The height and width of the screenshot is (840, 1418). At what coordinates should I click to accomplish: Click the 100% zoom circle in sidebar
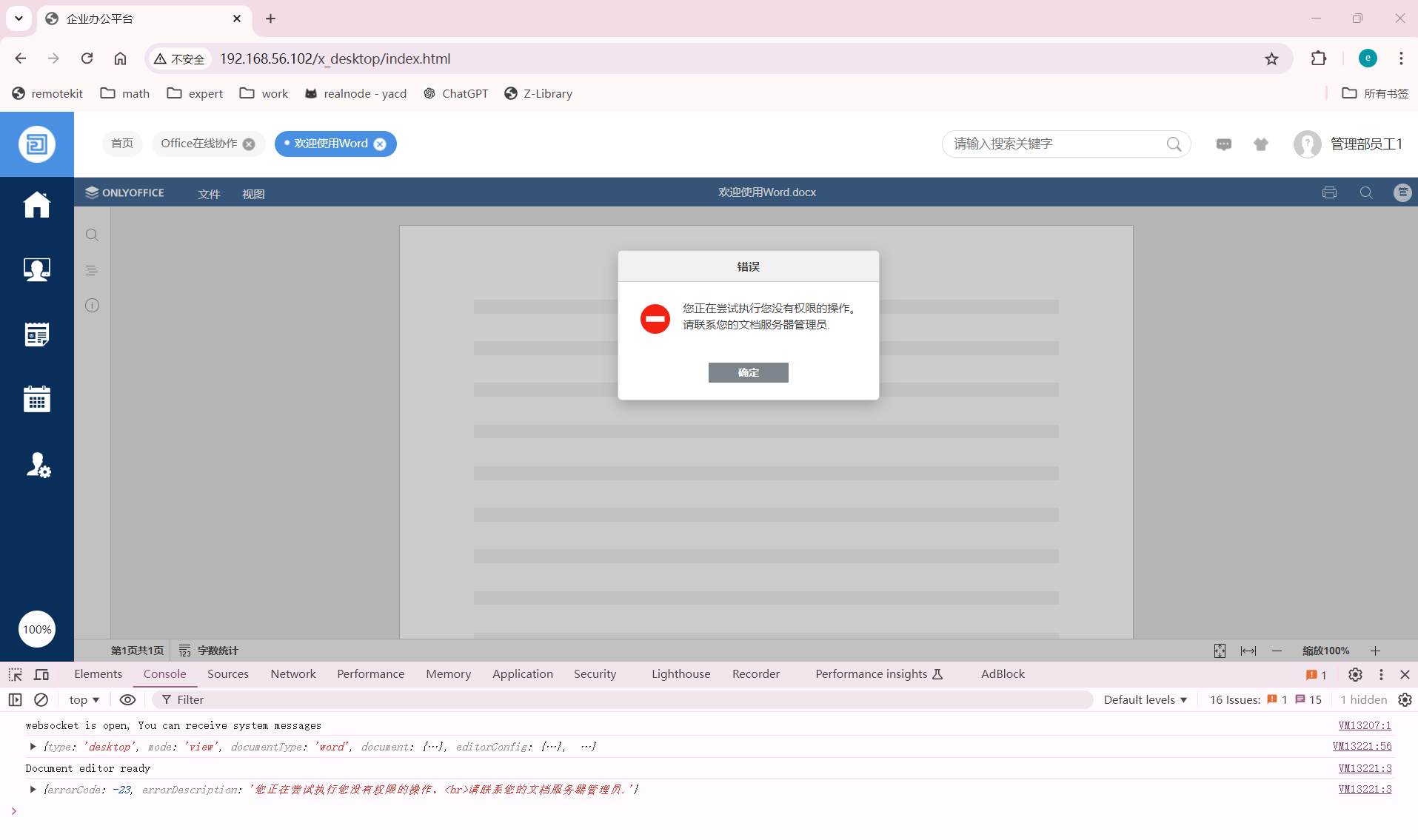coord(37,629)
